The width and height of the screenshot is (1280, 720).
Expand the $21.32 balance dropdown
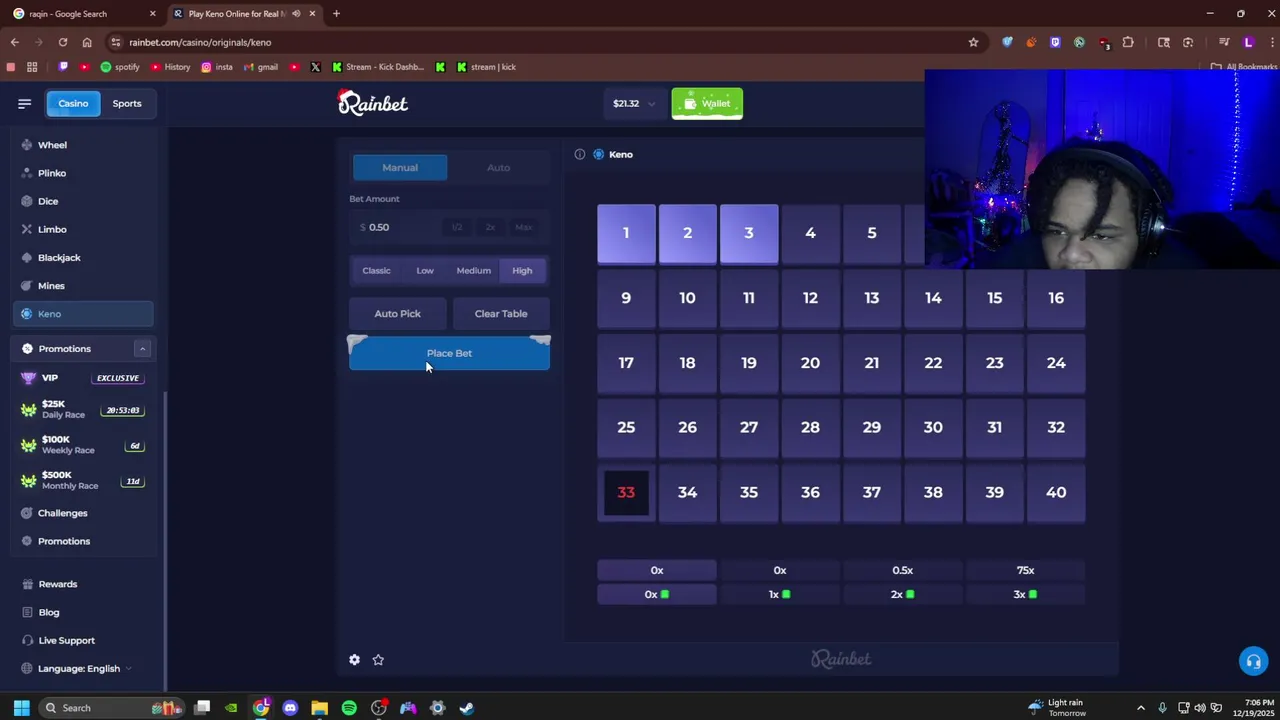point(634,103)
